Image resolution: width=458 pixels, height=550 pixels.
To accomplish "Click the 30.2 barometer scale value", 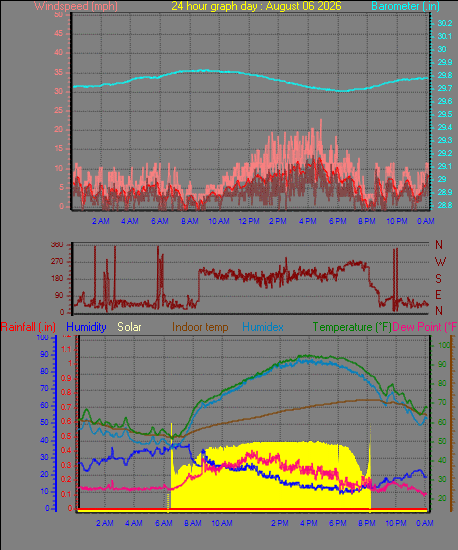I will [445, 23].
